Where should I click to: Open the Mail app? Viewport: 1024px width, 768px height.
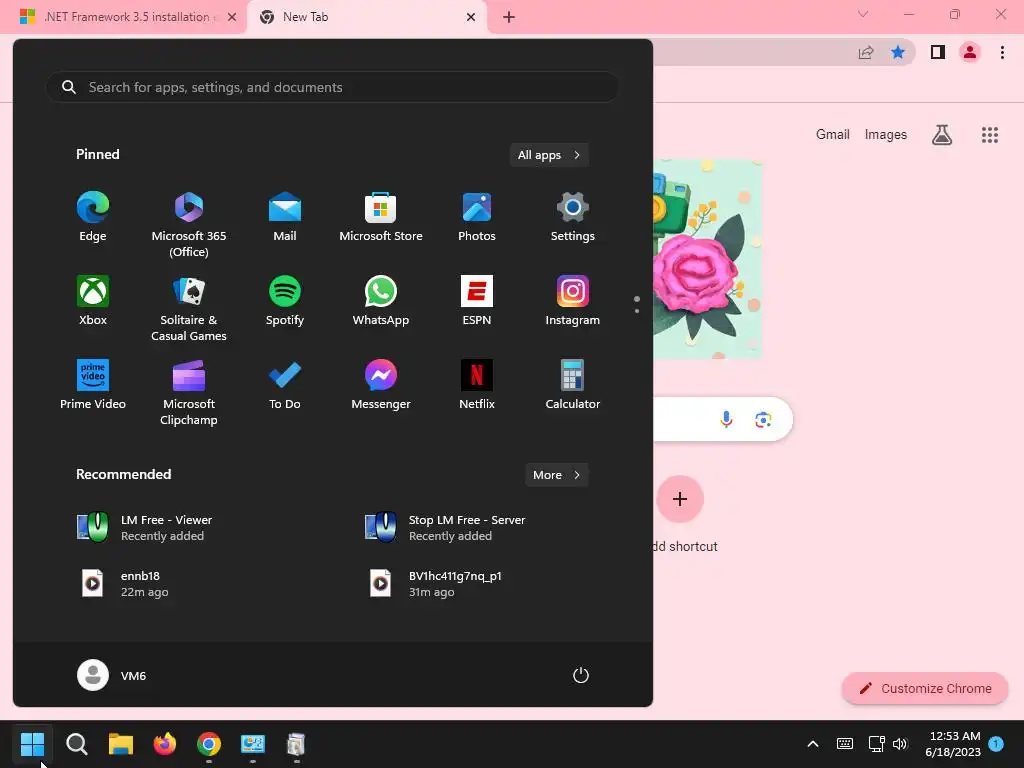tap(285, 218)
